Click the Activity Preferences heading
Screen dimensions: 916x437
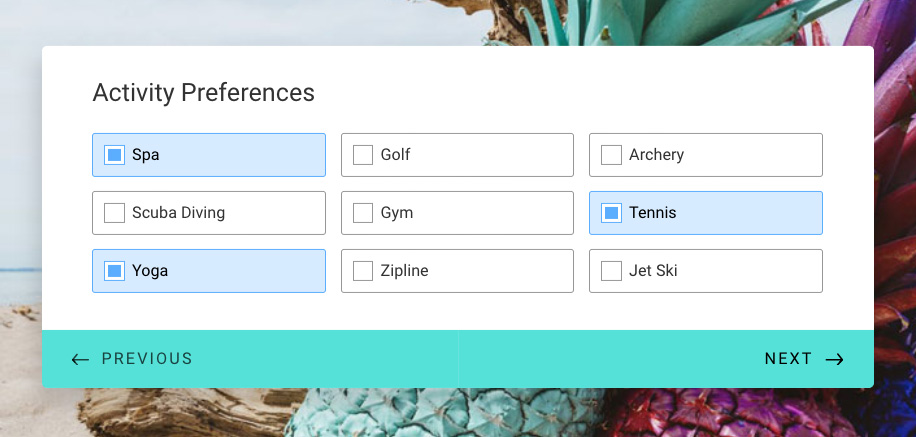(x=203, y=93)
